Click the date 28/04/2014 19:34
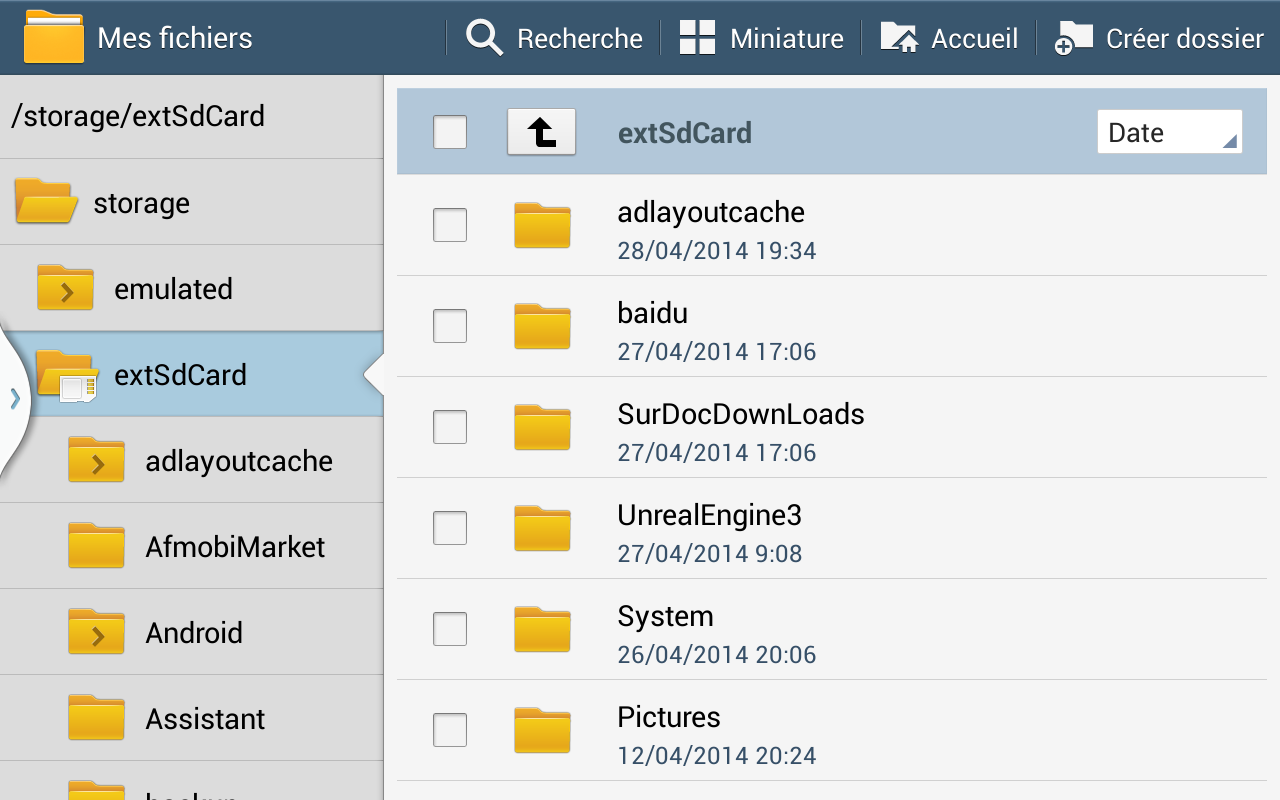1280x800 pixels. [x=717, y=251]
